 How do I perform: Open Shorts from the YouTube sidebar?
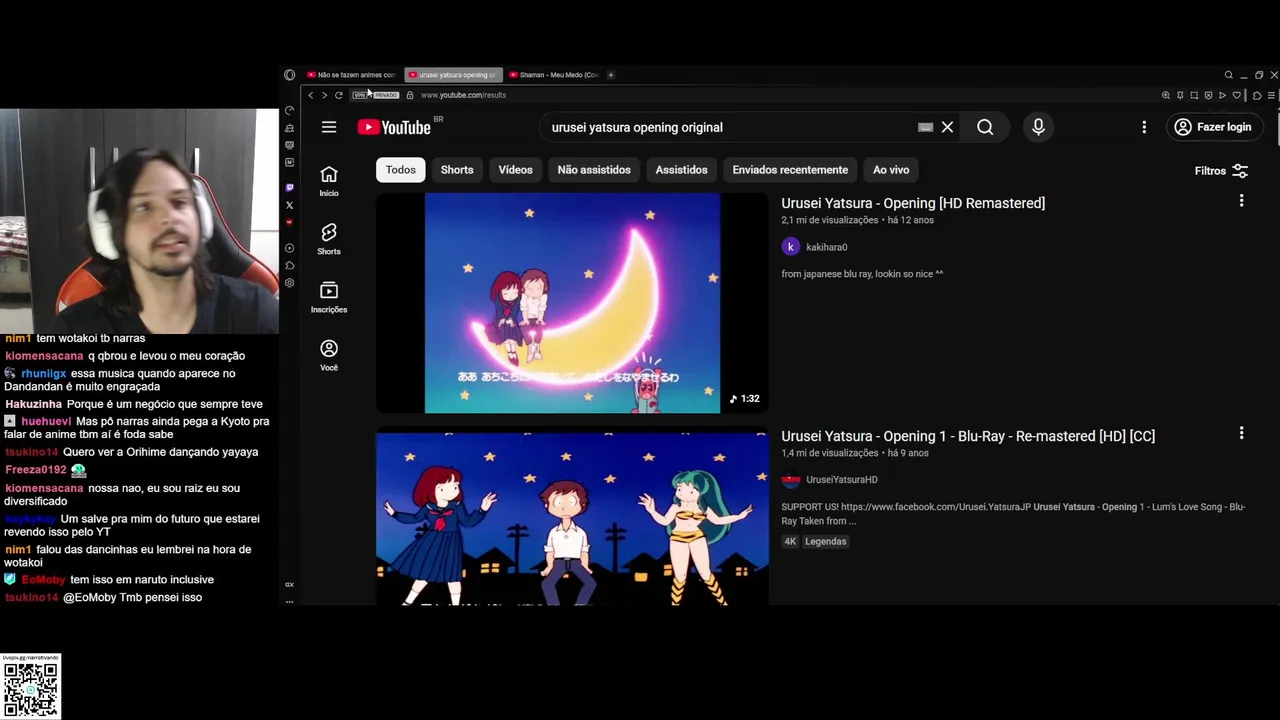pos(329,239)
